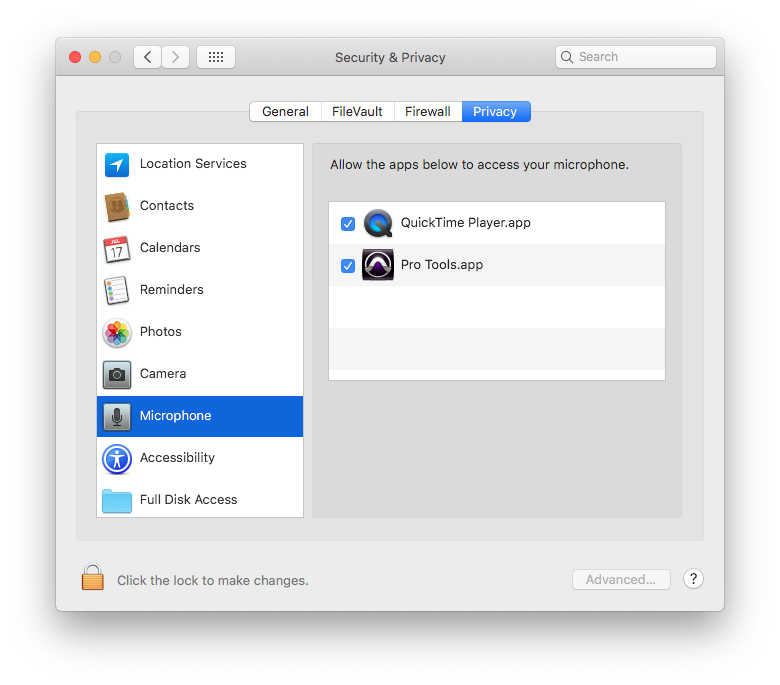Viewport: 780px width, 685px height.
Task: Click the Pro Tools app icon
Action: [x=378, y=265]
